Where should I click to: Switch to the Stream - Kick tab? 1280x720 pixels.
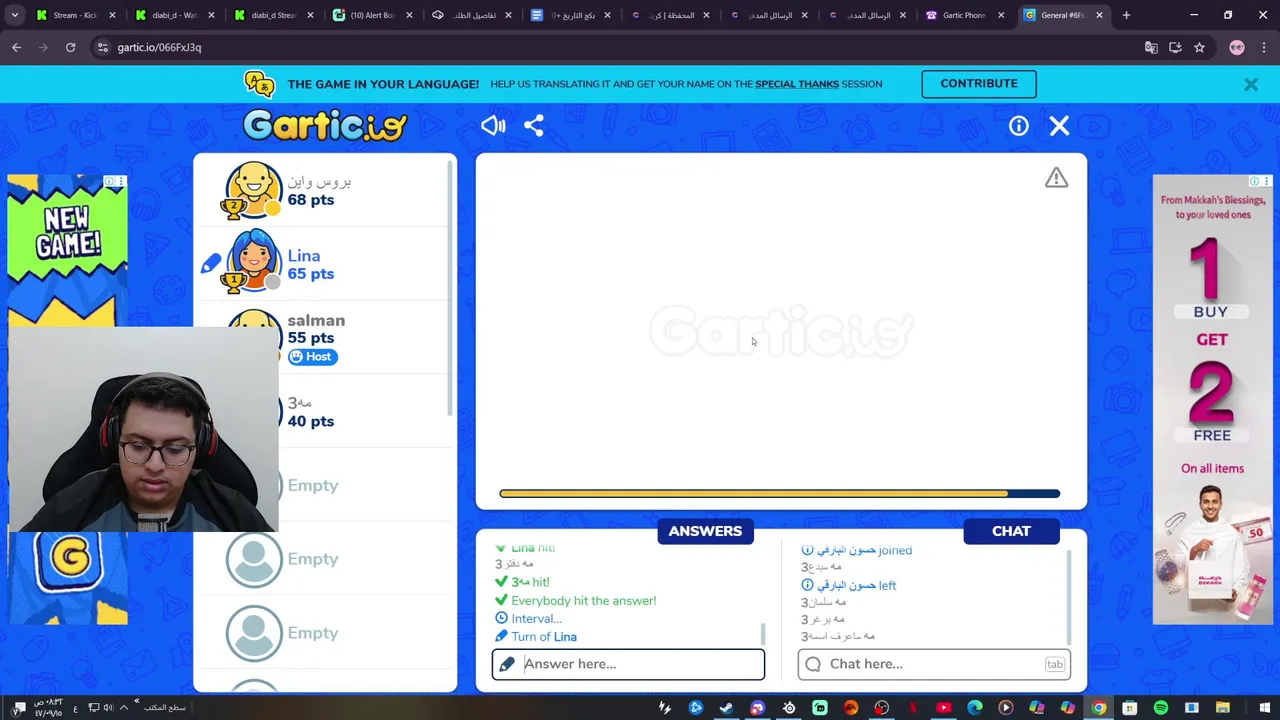click(76, 15)
